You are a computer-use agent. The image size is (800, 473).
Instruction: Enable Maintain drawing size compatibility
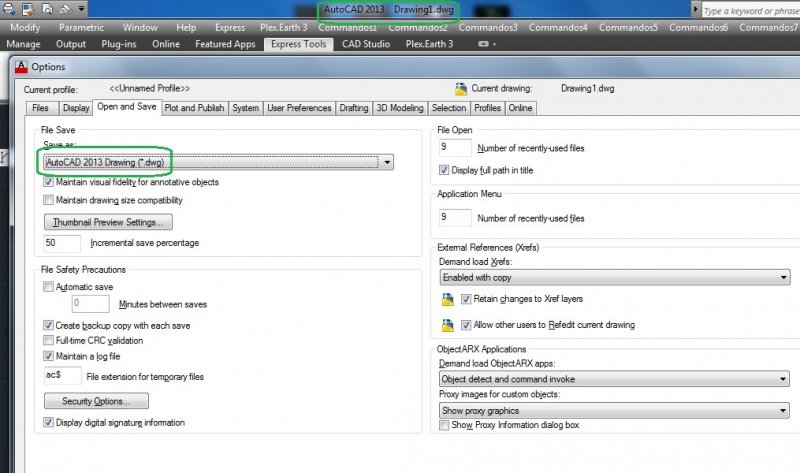tap(48, 200)
